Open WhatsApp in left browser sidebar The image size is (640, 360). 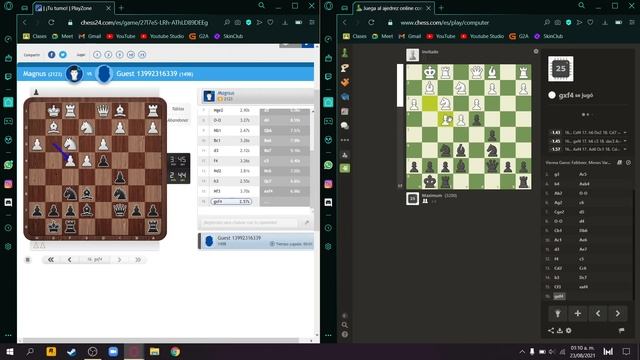[x=8, y=165]
